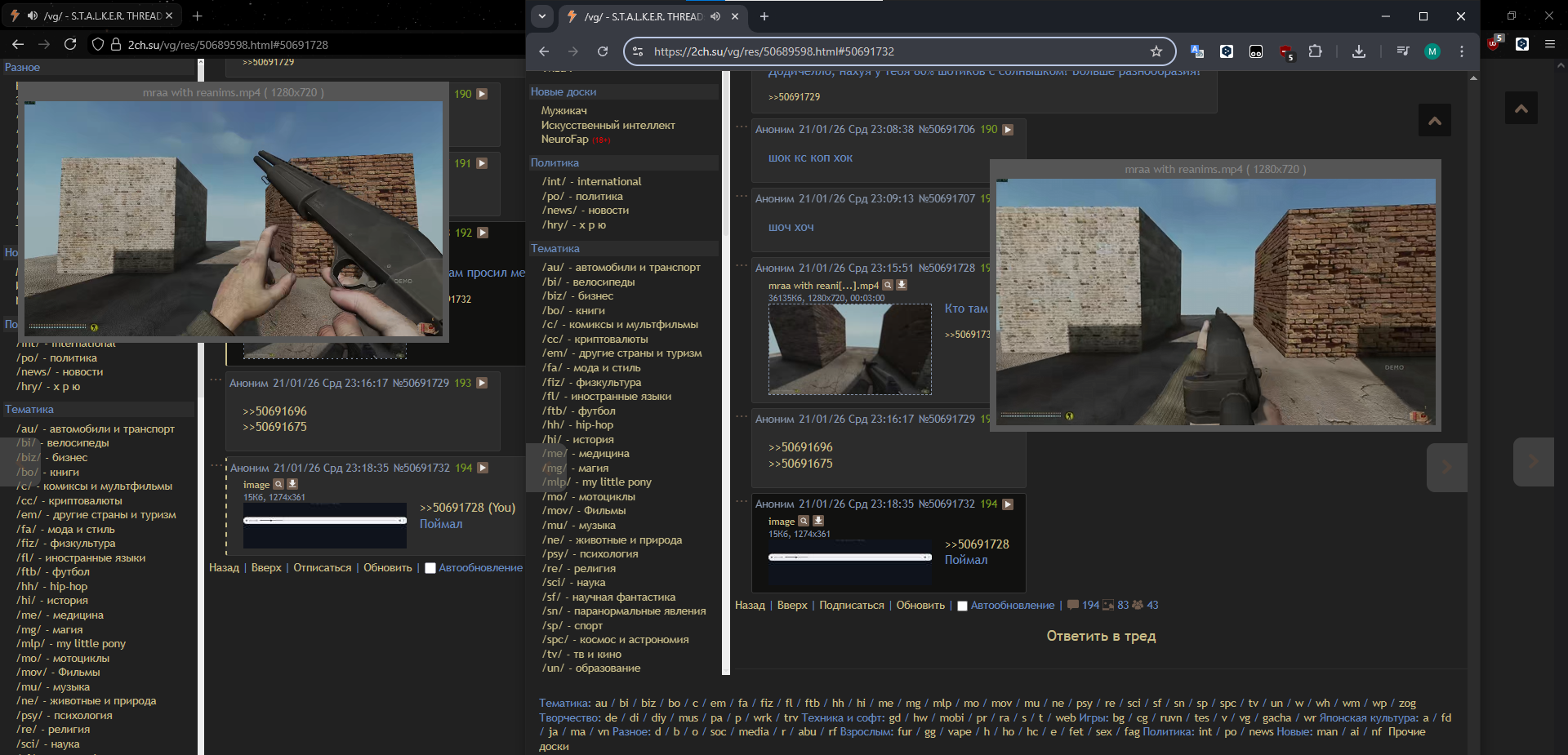Follow reply link >>50691696 in Chrome post
The height and width of the screenshot is (755, 1568).
[x=800, y=447]
